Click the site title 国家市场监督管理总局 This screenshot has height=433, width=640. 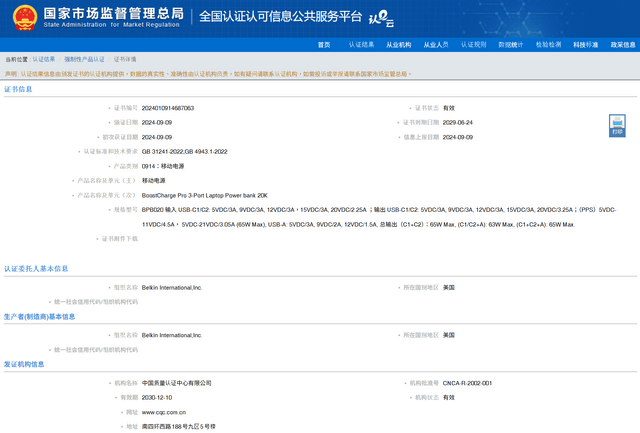[x=113, y=13]
